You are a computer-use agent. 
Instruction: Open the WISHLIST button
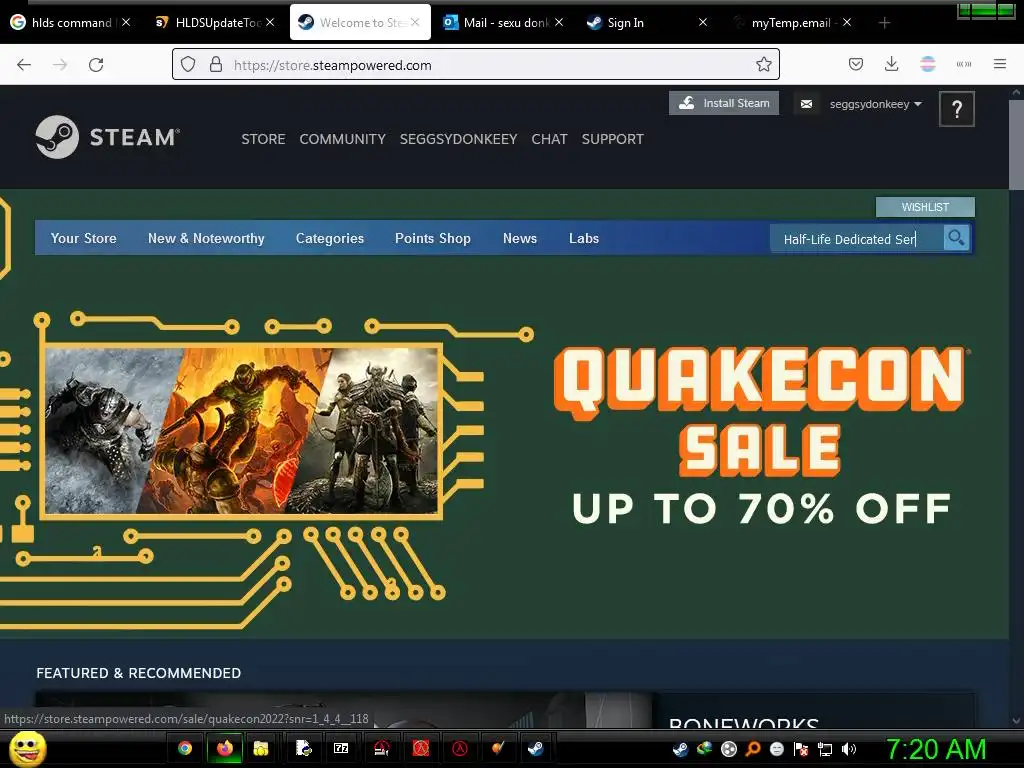point(925,207)
